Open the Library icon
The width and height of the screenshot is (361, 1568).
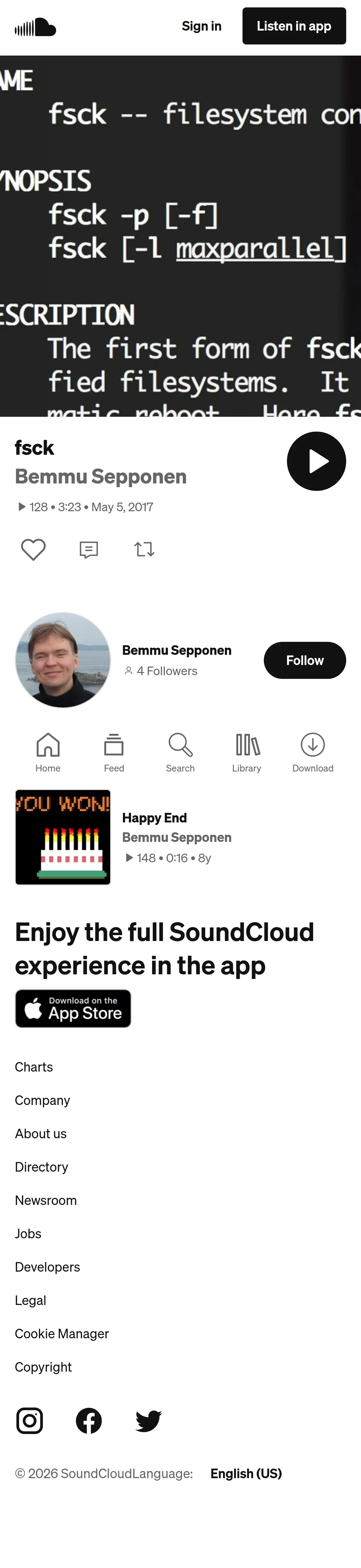coord(247,752)
